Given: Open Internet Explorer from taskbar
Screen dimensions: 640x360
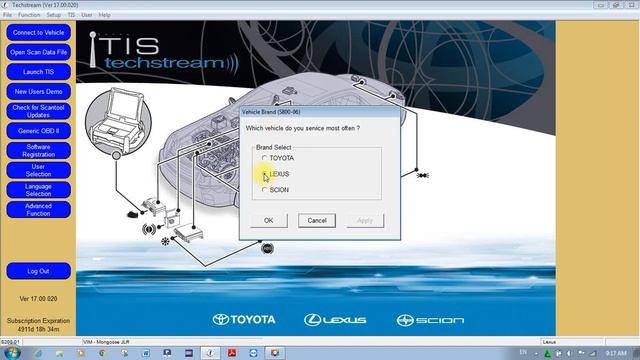Looking at the screenshot, I should coord(38,353).
